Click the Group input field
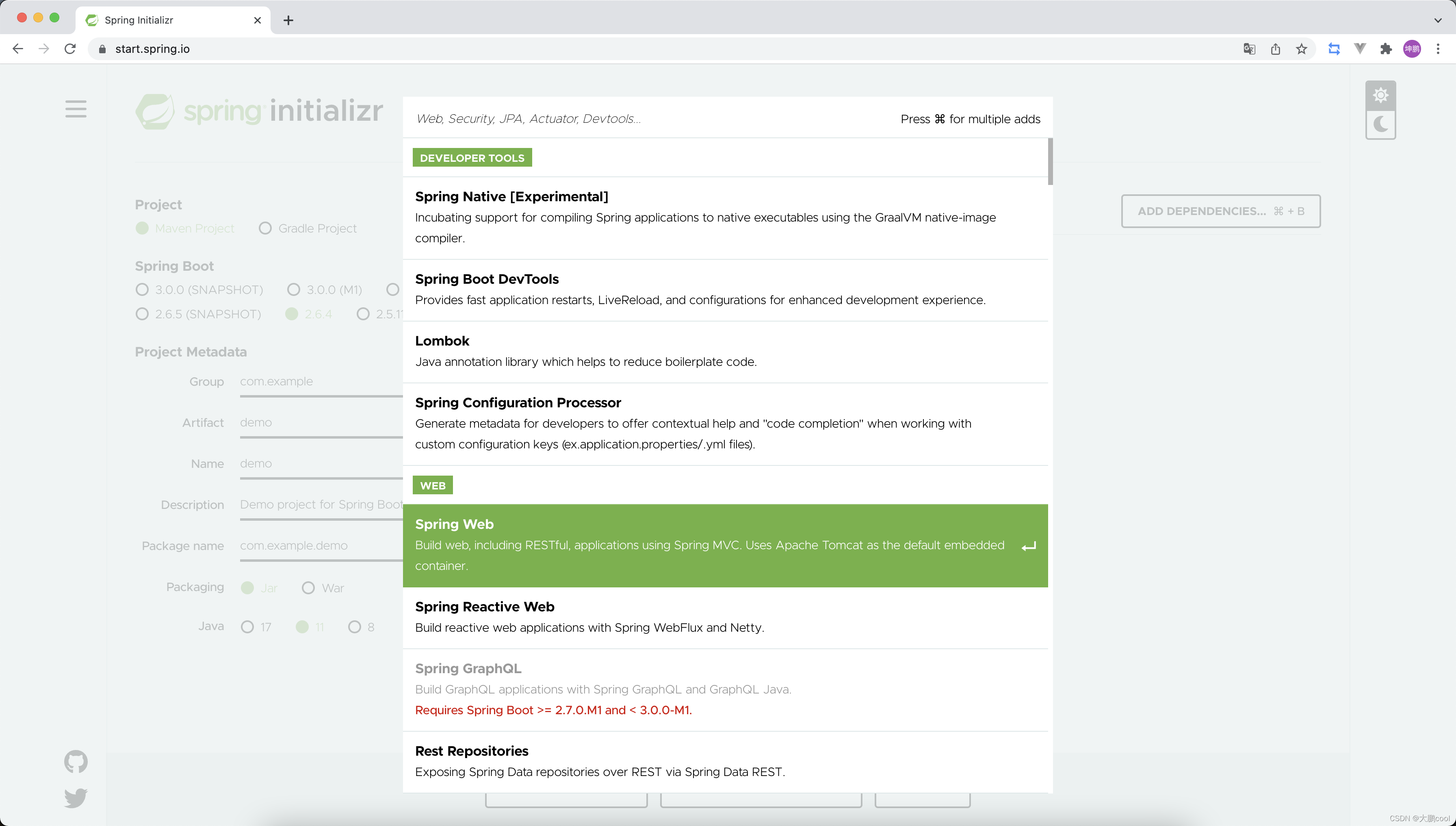The image size is (1456, 826). click(321, 383)
